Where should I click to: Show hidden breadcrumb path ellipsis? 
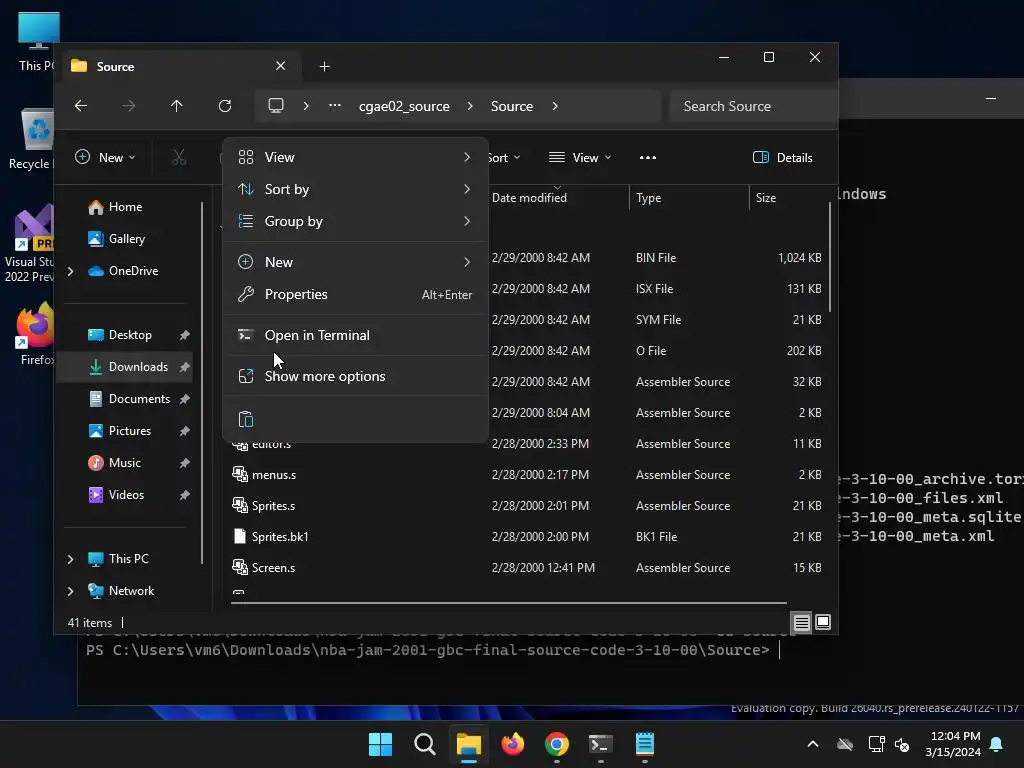[335, 106]
